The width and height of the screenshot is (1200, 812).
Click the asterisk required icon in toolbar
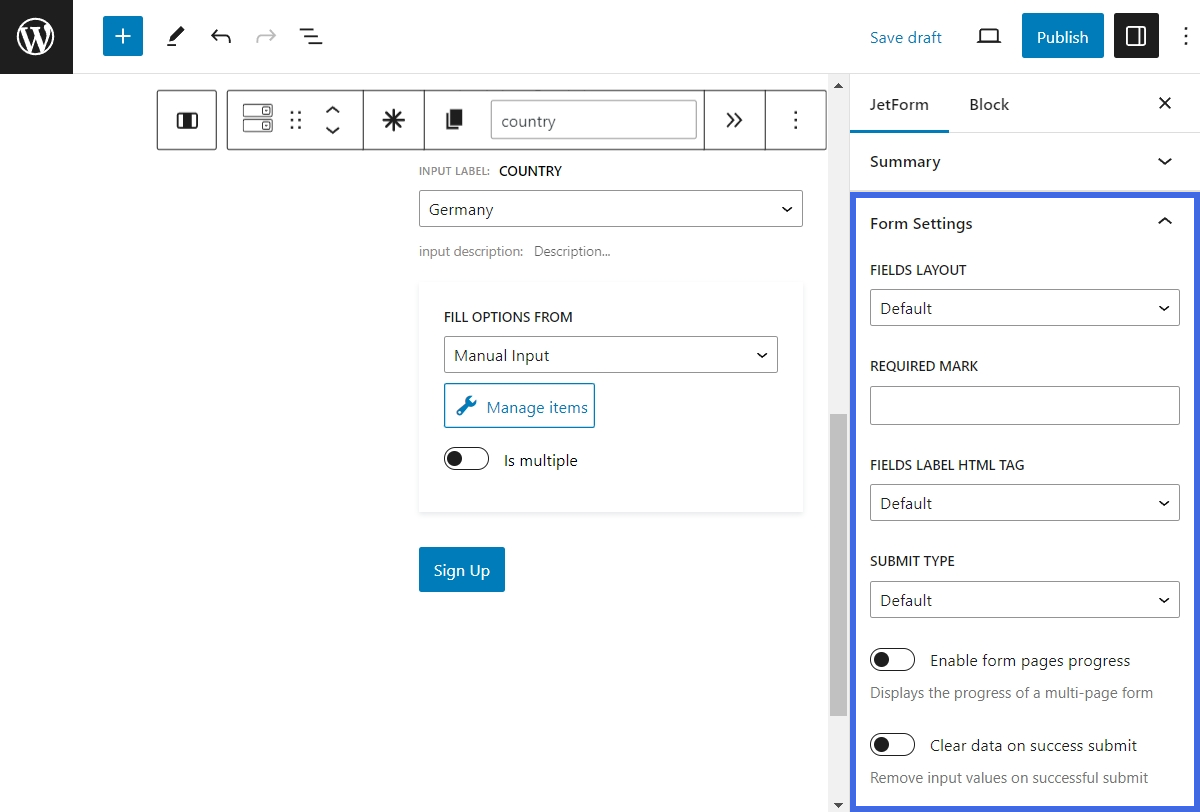click(394, 120)
